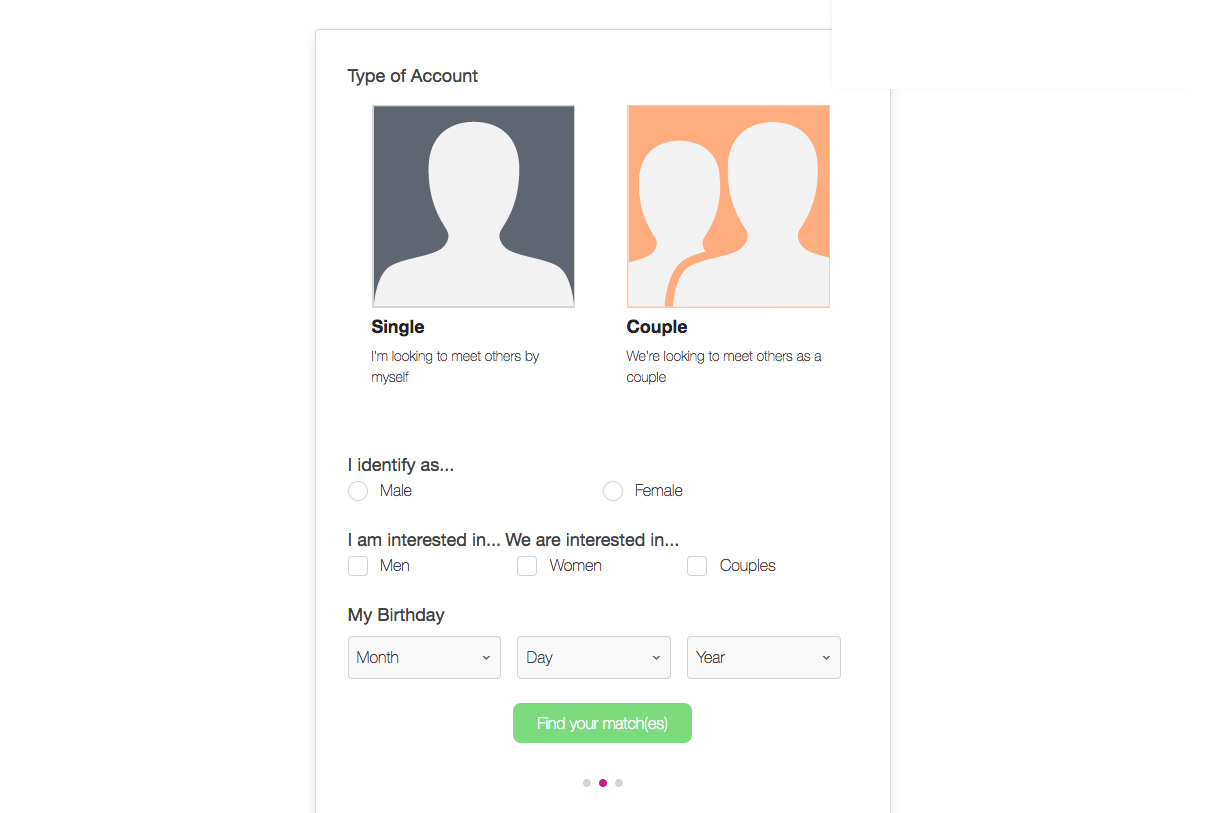Choose the Female radio button
Viewport: 1205px width, 813px height.
tap(613, 491)
